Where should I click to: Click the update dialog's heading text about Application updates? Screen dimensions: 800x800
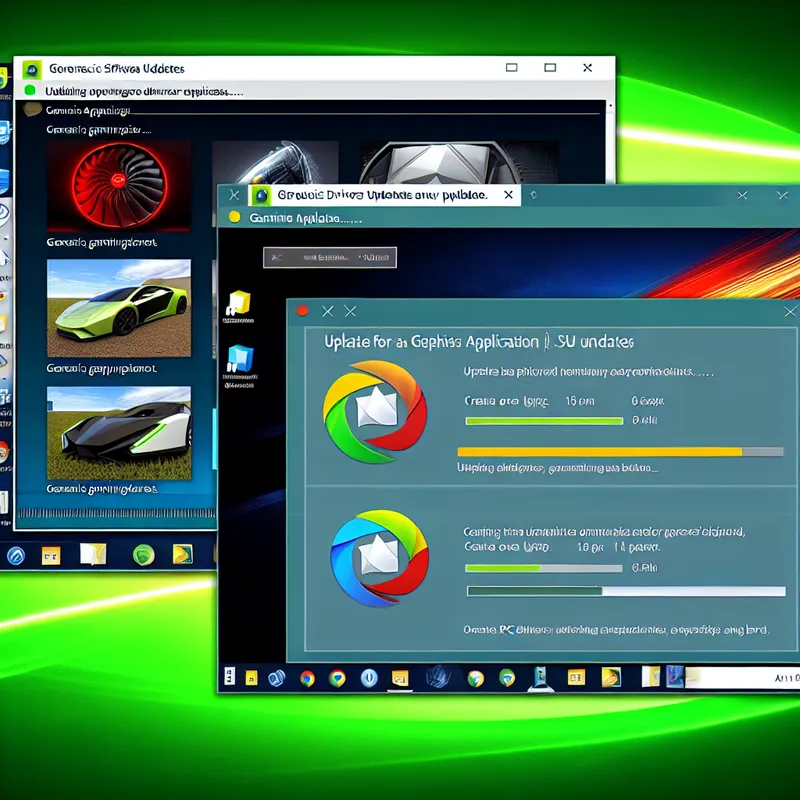479,341
